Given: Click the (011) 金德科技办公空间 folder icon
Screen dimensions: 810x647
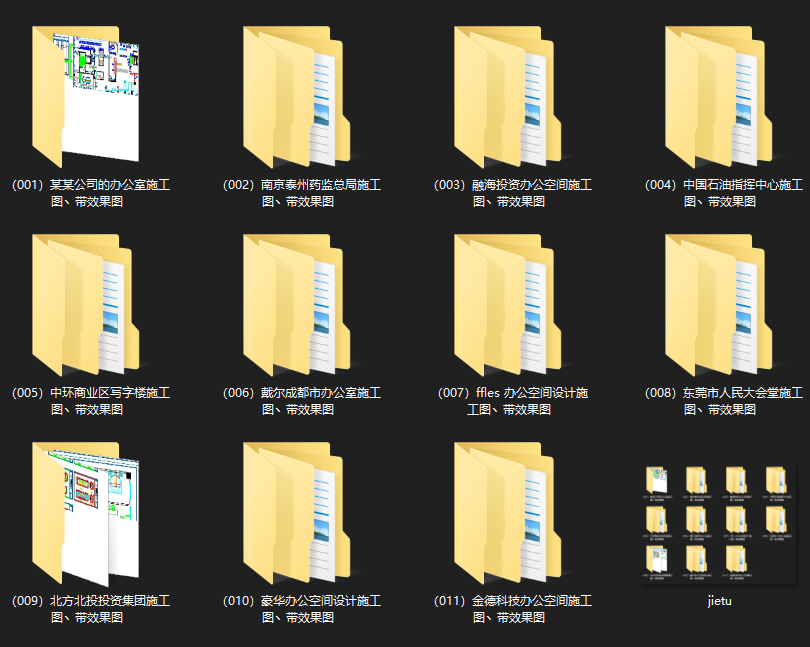Looking at the screenshot, I should click(508, 513).
